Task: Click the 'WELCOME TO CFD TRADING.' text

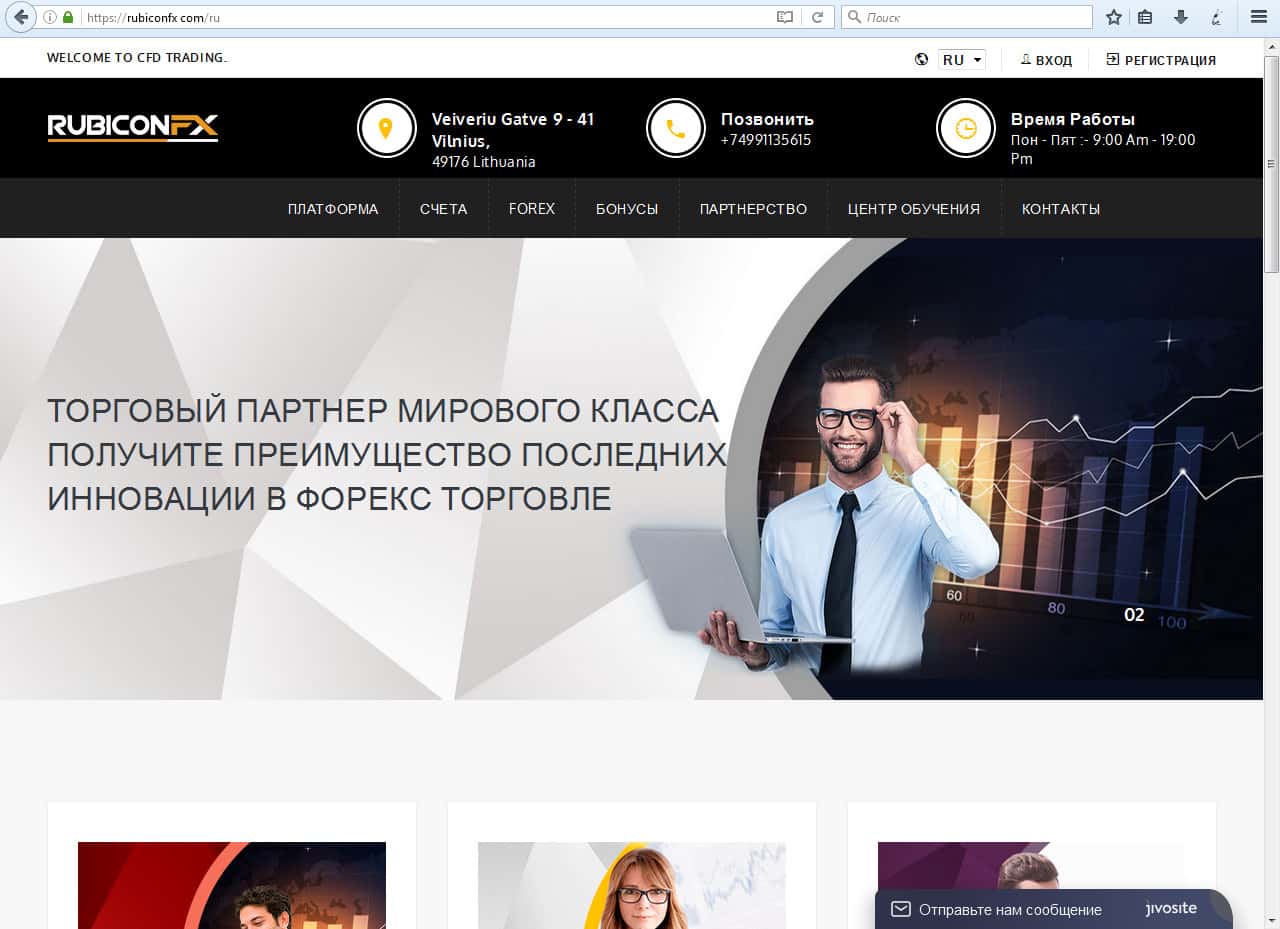Action: (137, 58)
